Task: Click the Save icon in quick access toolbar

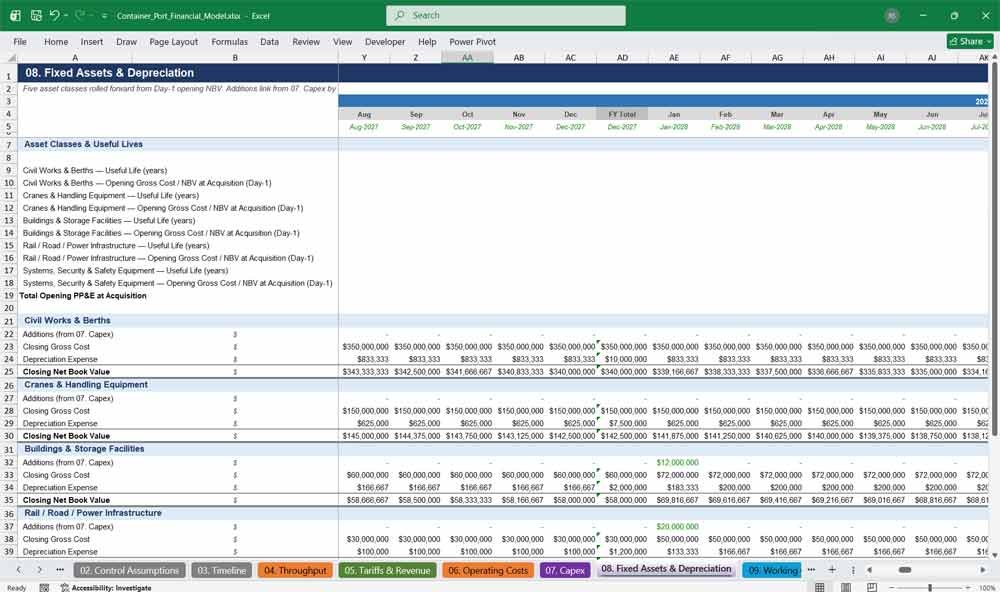Action: pyautogui.click(x=36, y=15)
